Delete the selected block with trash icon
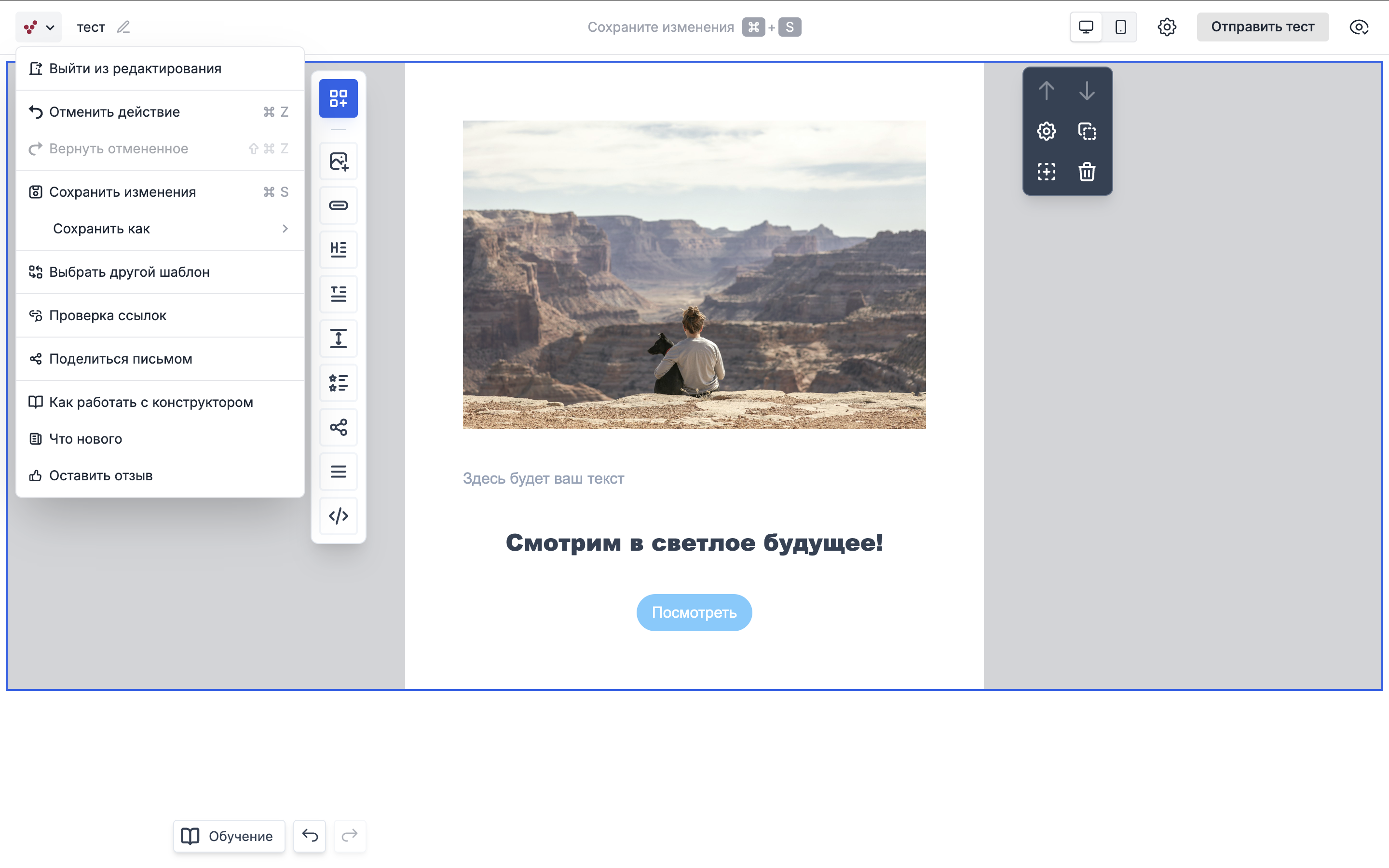 click(1087, 172)
